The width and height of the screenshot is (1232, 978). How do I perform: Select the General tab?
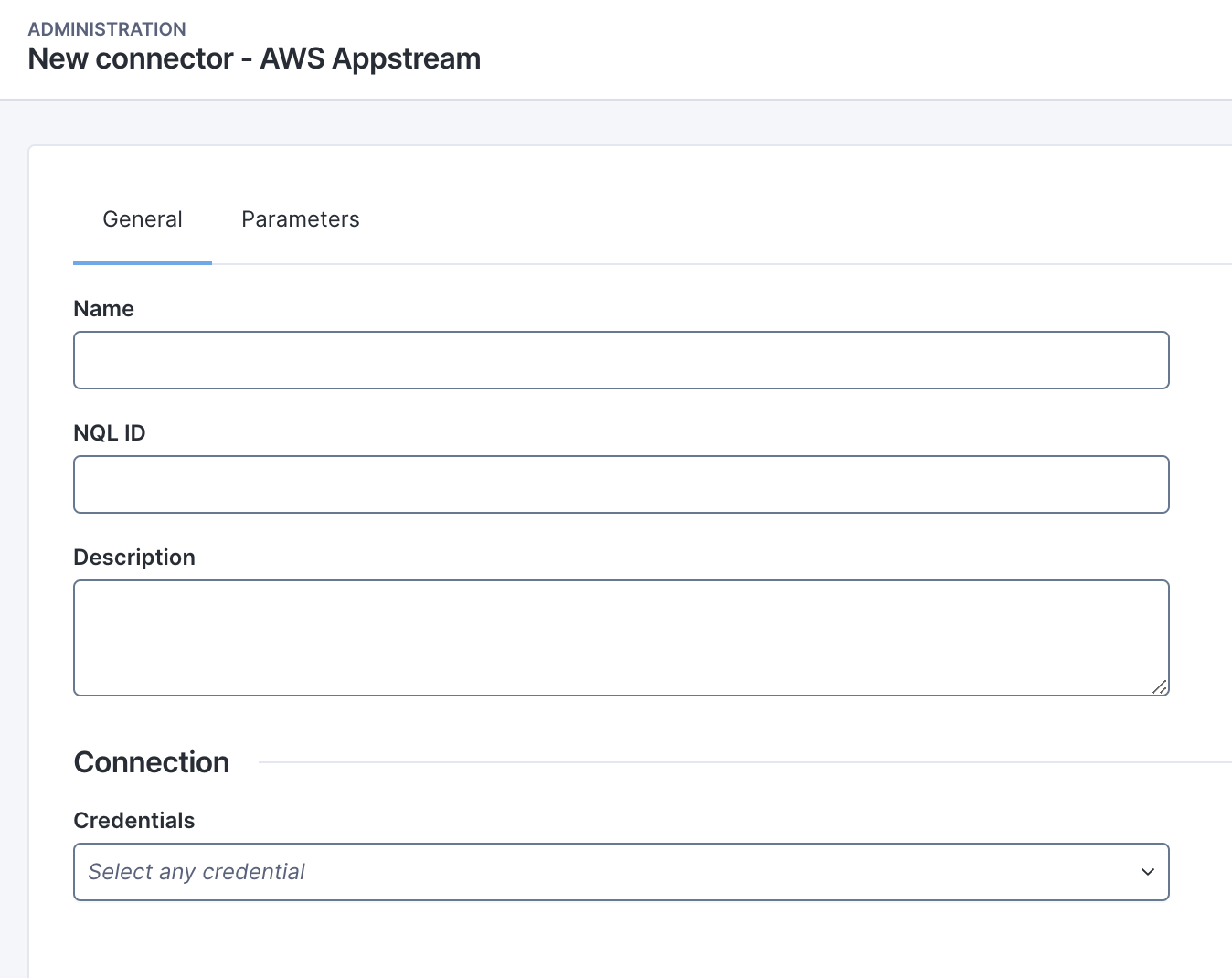[143, 219]
